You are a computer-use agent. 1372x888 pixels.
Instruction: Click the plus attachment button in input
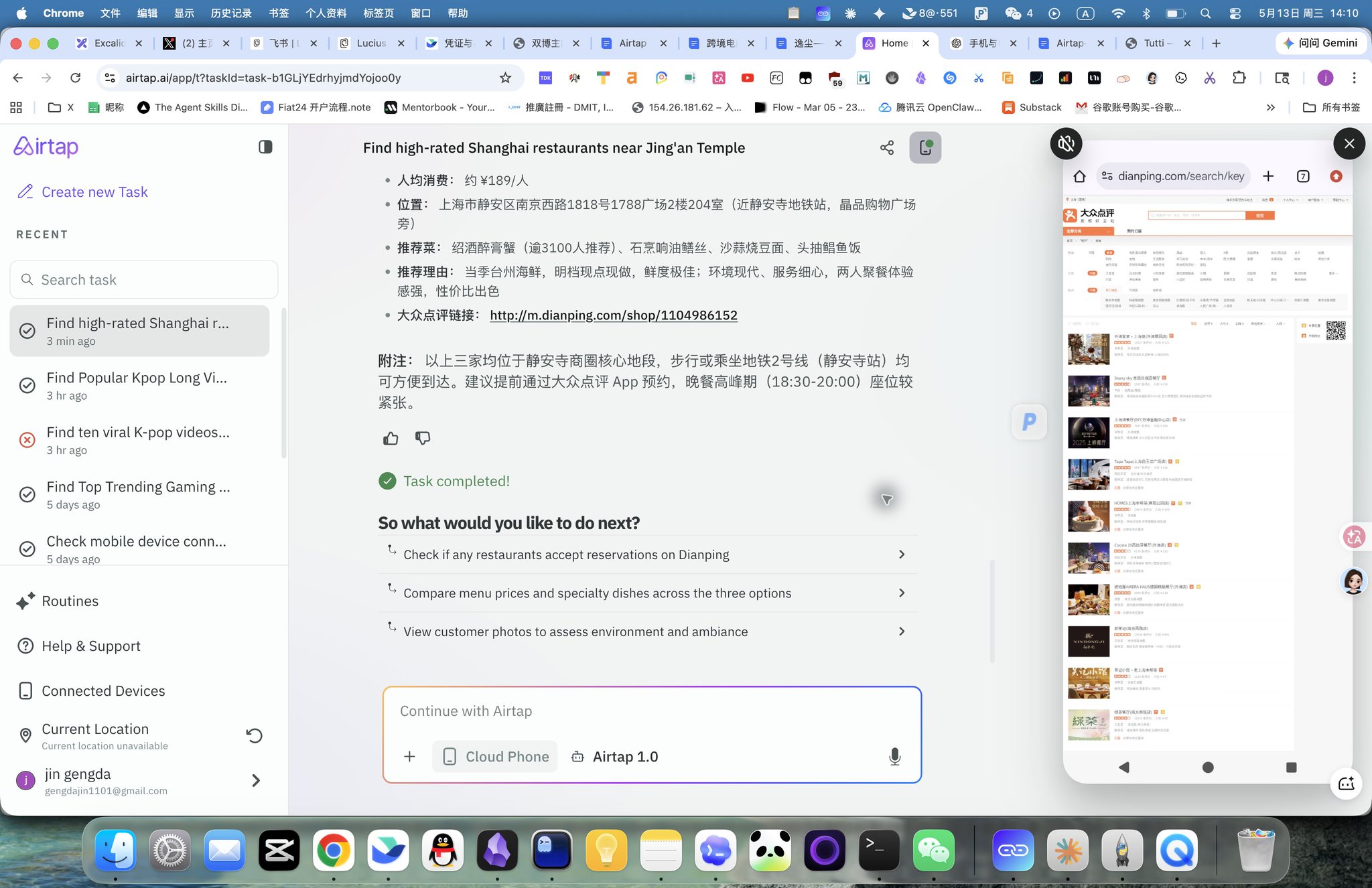click(409, 757)
